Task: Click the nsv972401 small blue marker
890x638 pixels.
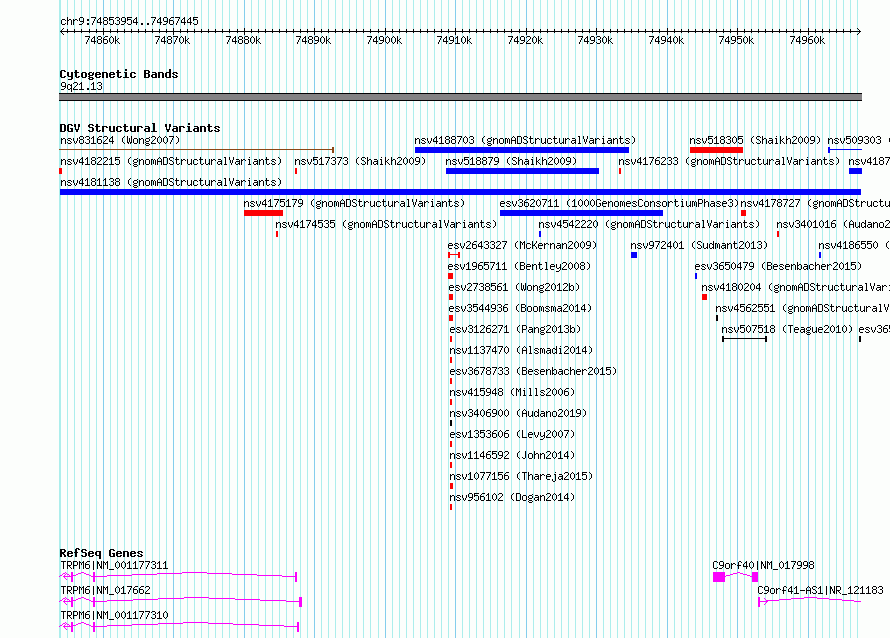Action: [x=634, y=255]
